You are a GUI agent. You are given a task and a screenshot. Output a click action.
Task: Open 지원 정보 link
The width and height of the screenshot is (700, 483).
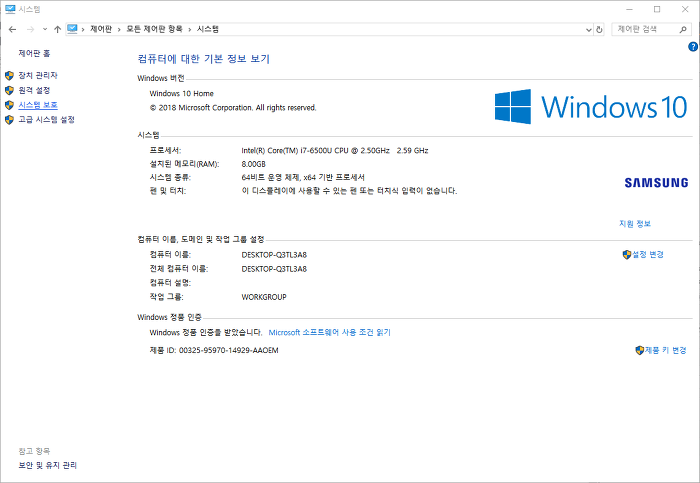(x=635, y=224)
